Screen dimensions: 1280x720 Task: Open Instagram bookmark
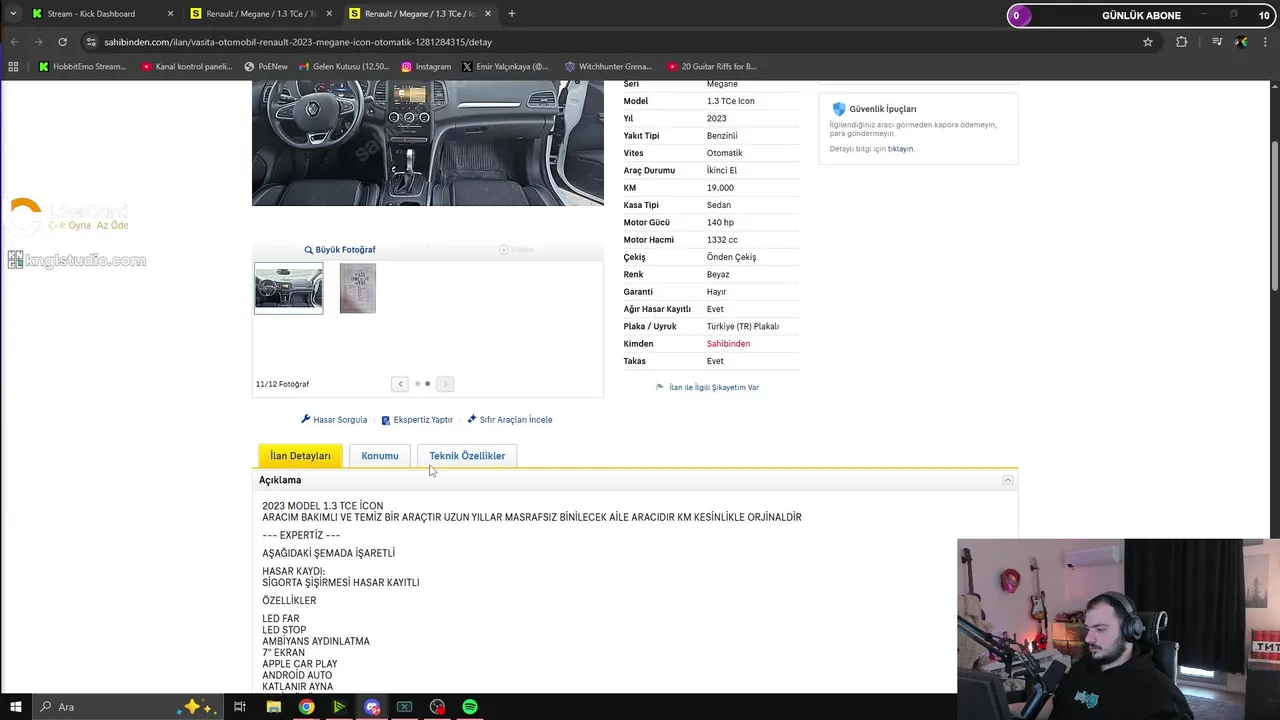(426, 67)
